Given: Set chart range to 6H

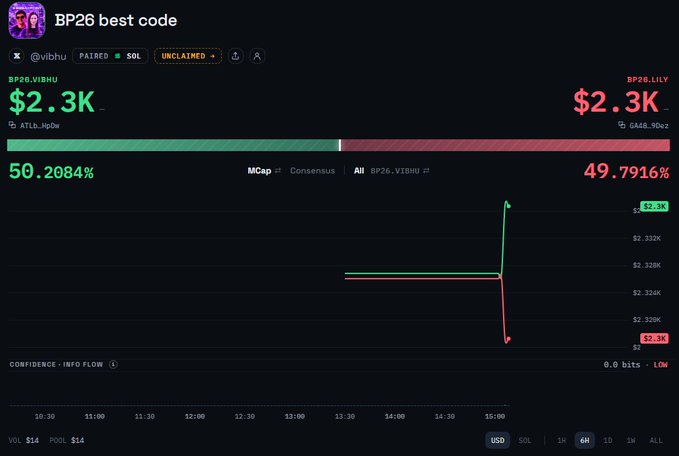Looking at the screenshot, I should pos(585,440).
